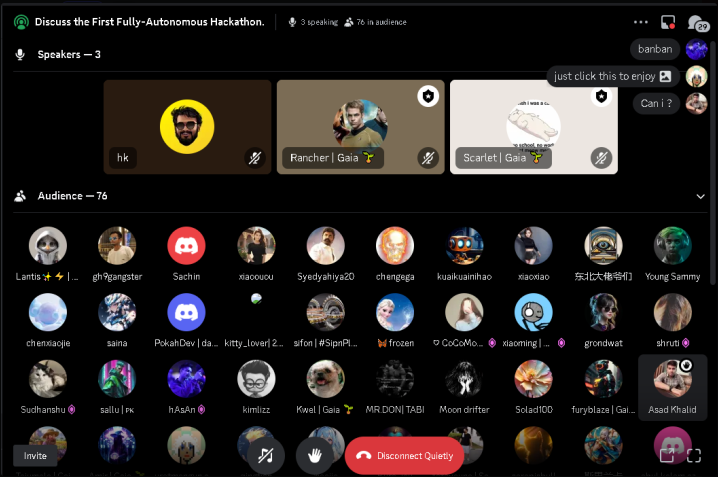718x477 pixels.
Task: Open the stage chat with 29 badge
Action: pos(697,23)
